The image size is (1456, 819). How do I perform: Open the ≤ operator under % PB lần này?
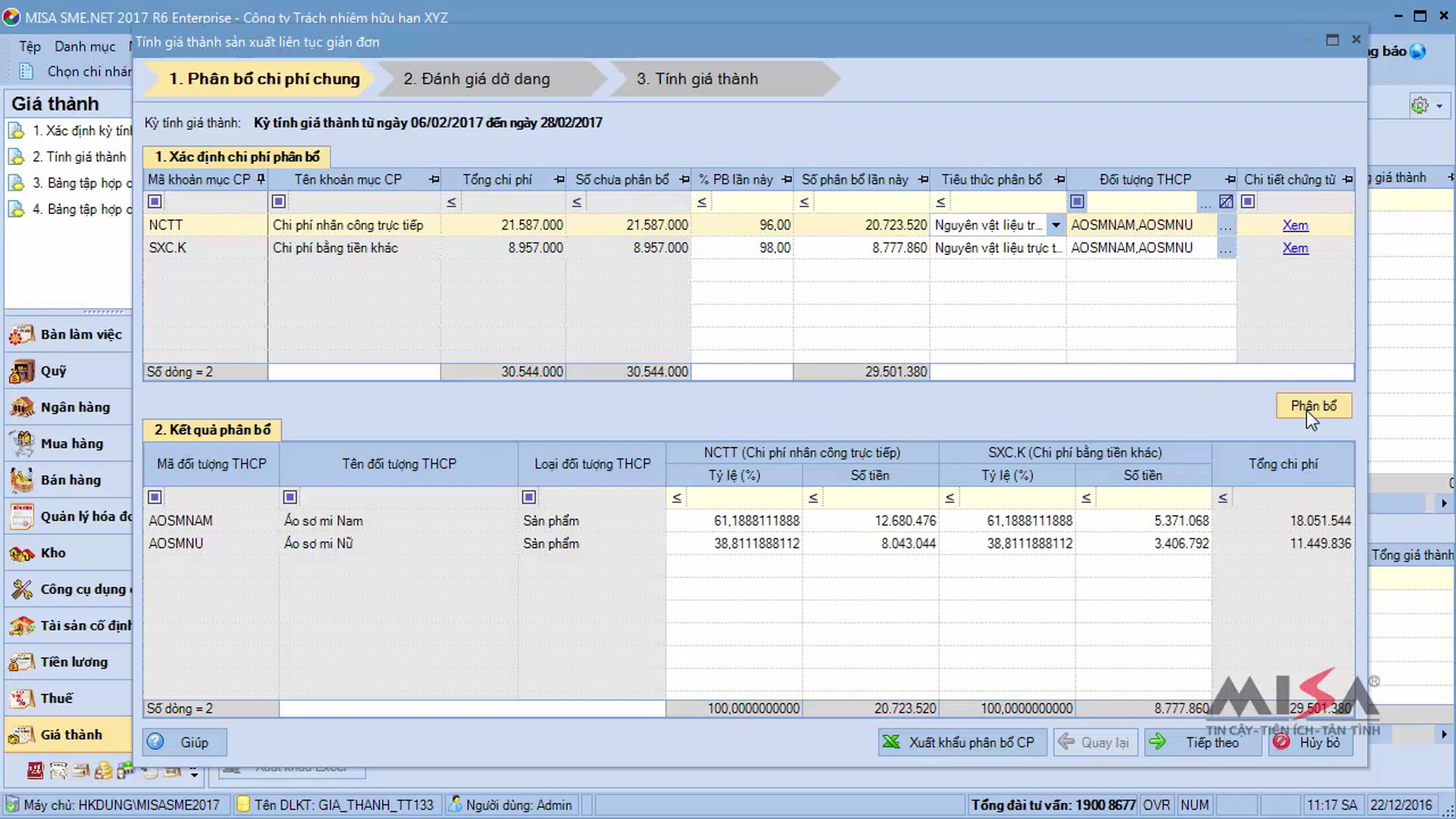702,202
